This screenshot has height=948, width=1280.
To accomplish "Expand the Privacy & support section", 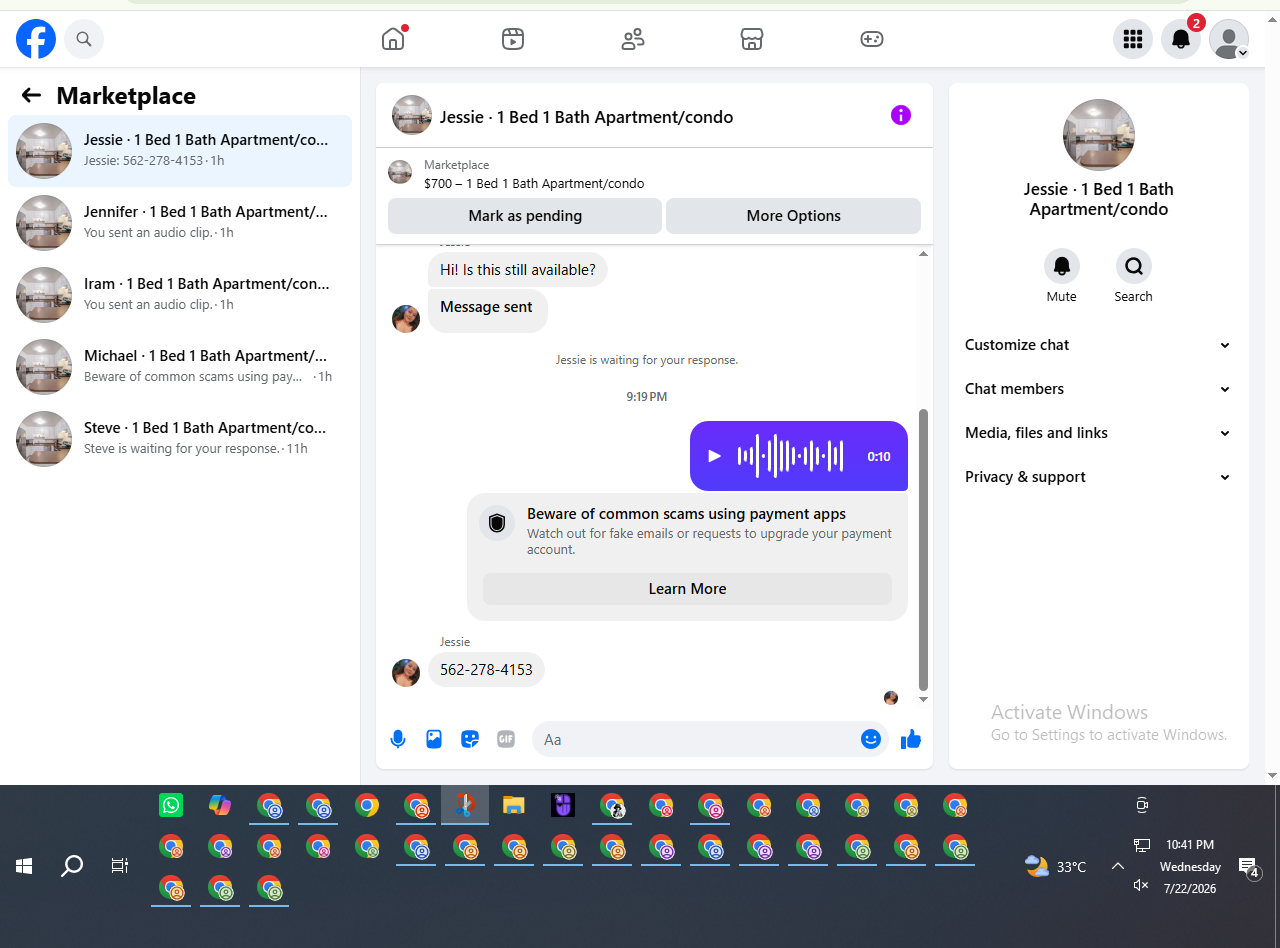I will click(1099, 477).
